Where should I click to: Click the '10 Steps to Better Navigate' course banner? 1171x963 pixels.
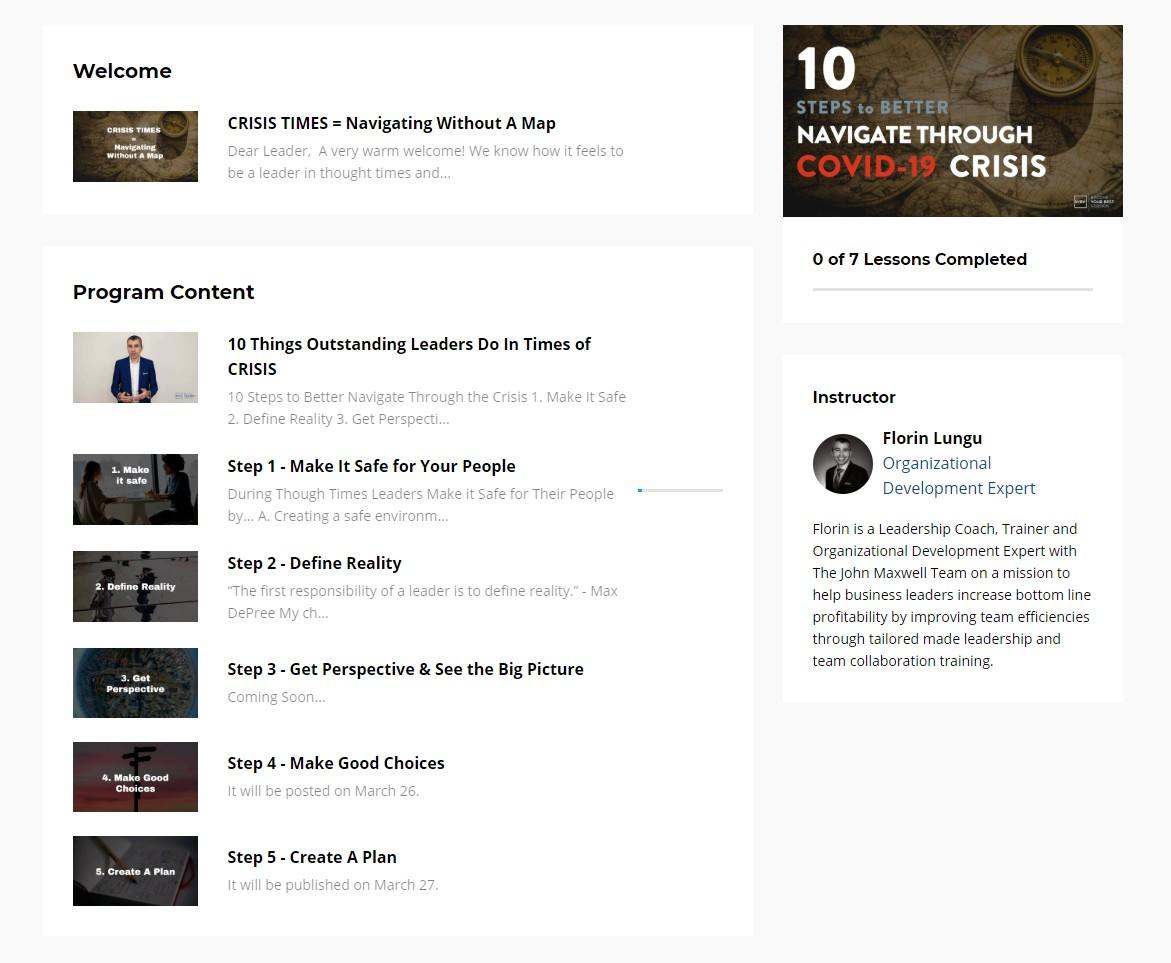coord(952,121)
